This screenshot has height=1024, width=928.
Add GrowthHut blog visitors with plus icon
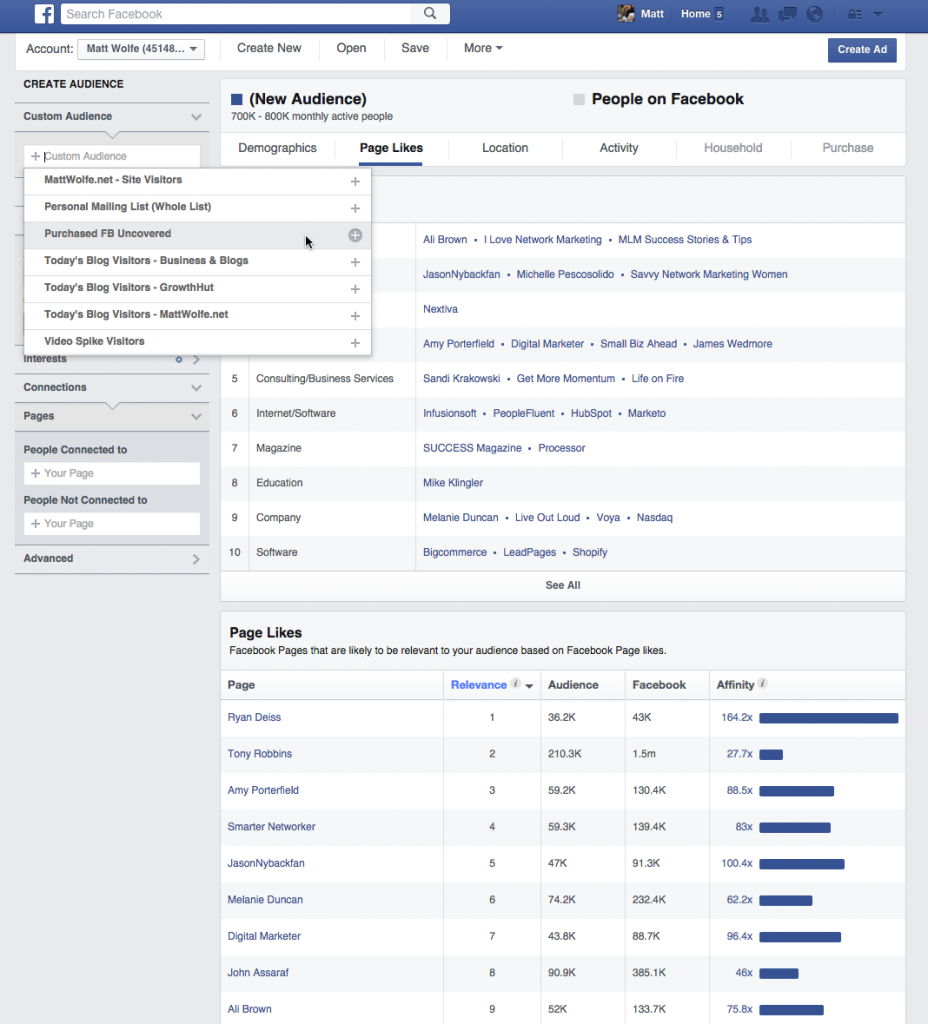tap(355, 289)
